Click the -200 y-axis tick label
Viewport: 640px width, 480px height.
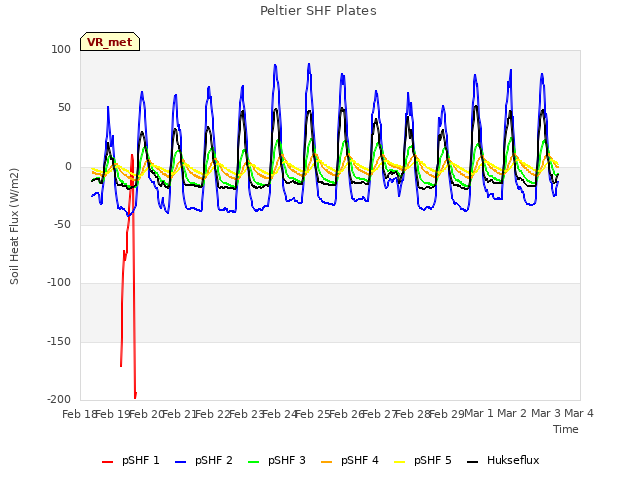pos(59,399)
